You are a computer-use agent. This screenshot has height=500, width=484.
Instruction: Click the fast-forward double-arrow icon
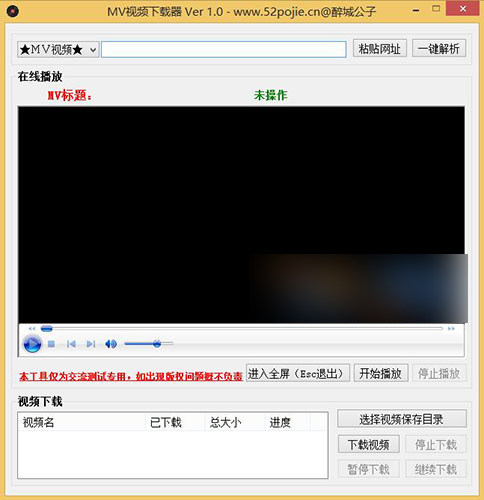[x=451, y=329]
